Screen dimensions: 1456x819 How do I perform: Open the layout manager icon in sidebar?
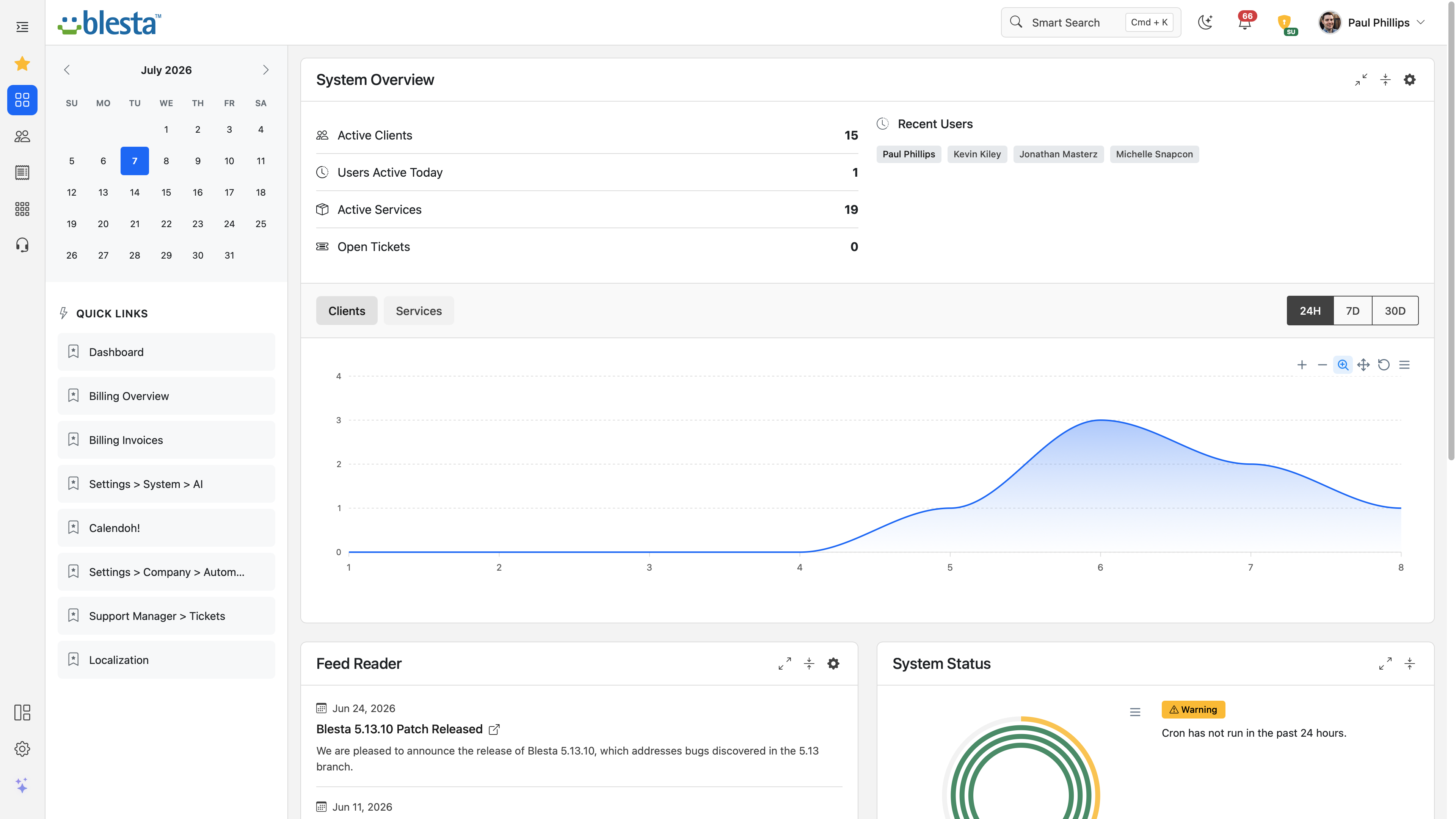[22, 712]
